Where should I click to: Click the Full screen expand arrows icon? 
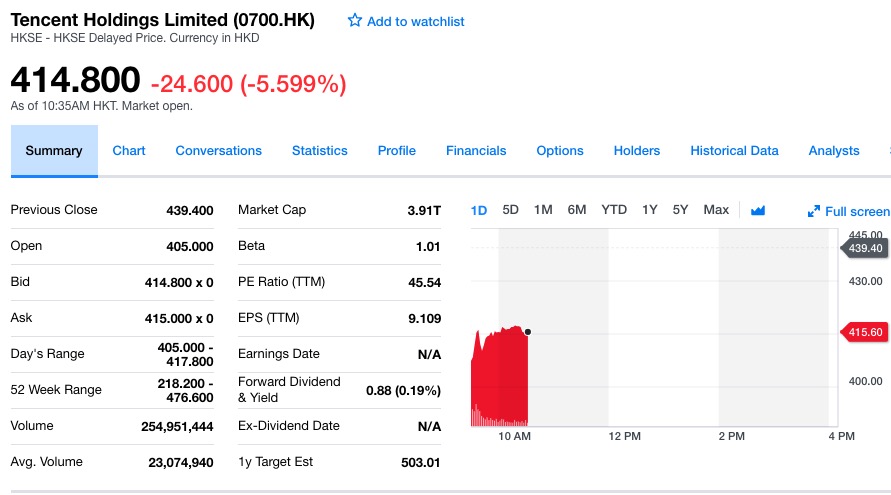pyautogui.click(x=814, y=211)
